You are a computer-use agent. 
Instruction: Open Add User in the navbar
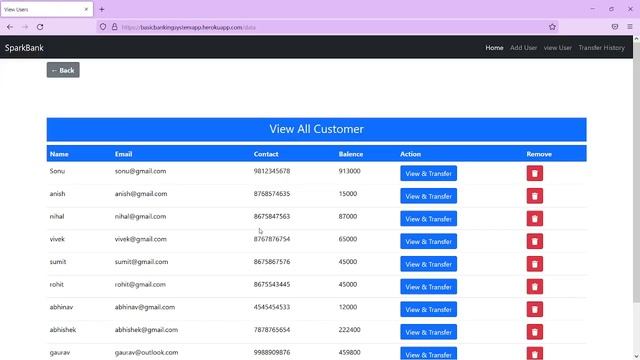coord(523,48)
